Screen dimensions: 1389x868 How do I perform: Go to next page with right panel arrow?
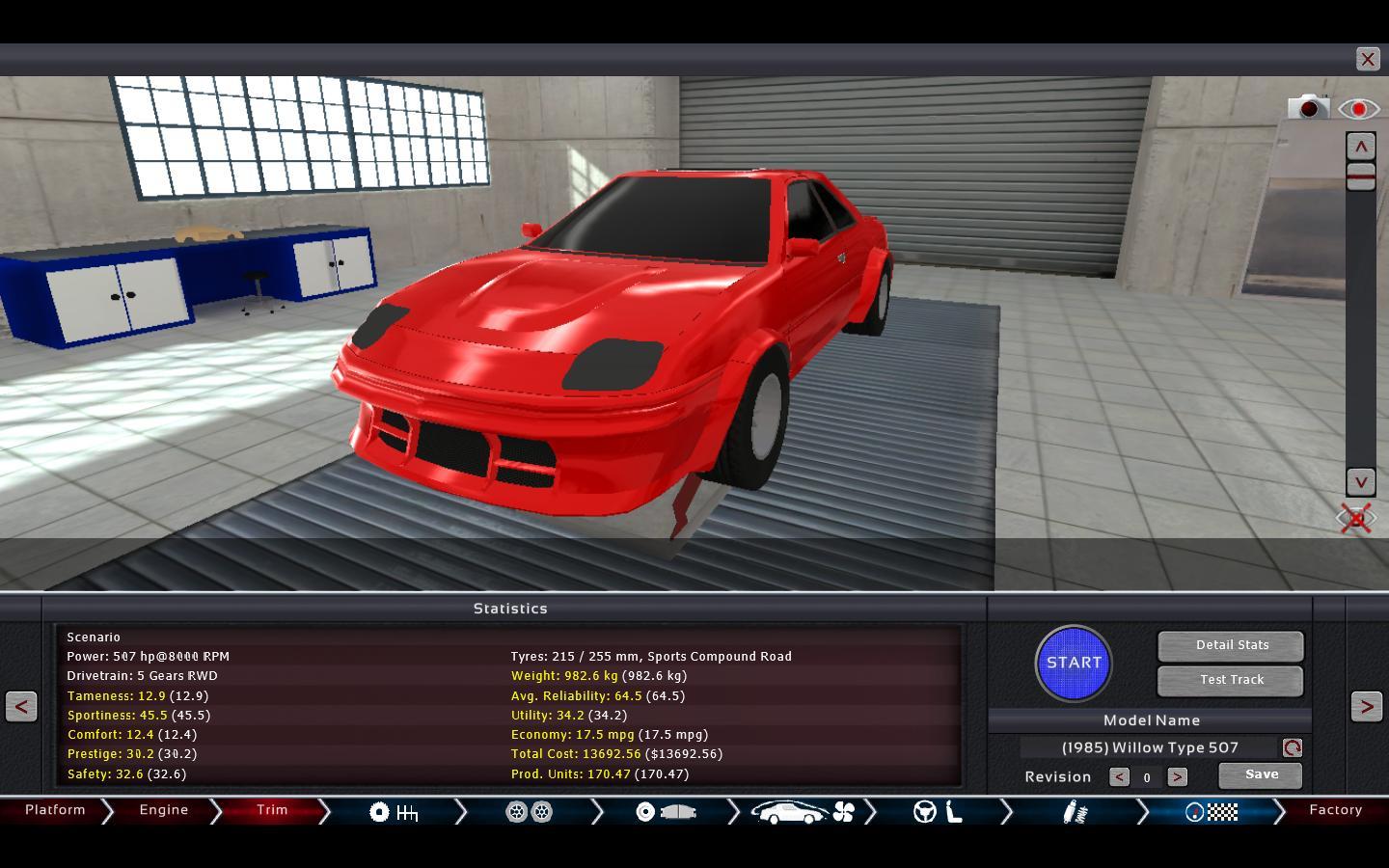click(x=1366, y=706)
